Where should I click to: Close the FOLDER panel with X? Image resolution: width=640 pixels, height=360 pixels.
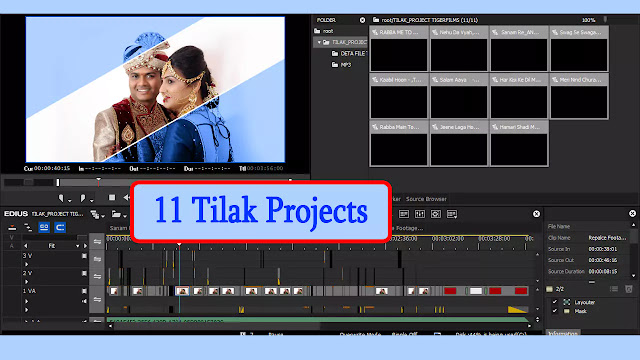(362, 20)
